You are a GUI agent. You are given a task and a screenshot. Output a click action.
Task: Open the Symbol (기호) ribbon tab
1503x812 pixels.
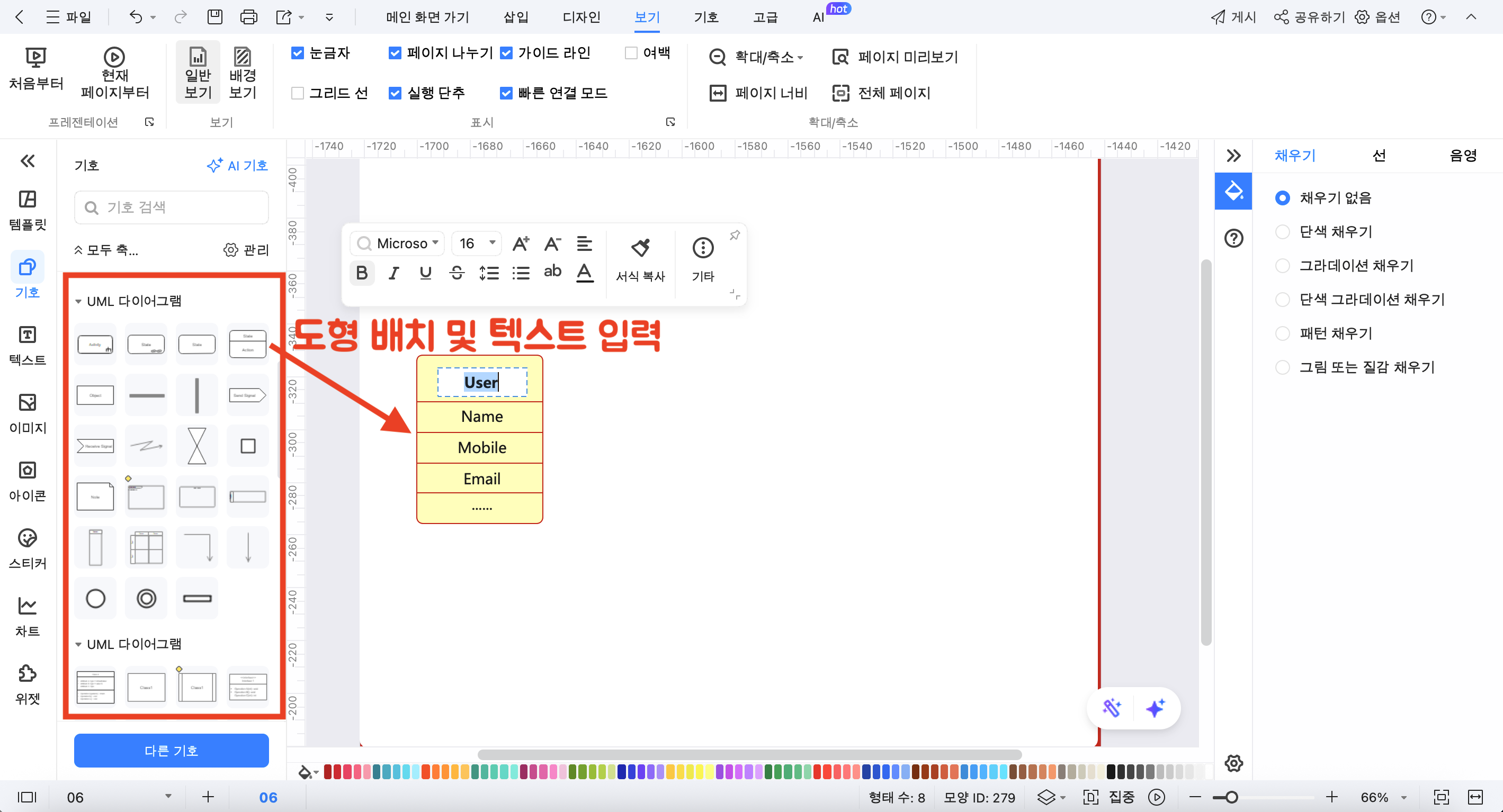pyautogui.click(x=705, y=17)
